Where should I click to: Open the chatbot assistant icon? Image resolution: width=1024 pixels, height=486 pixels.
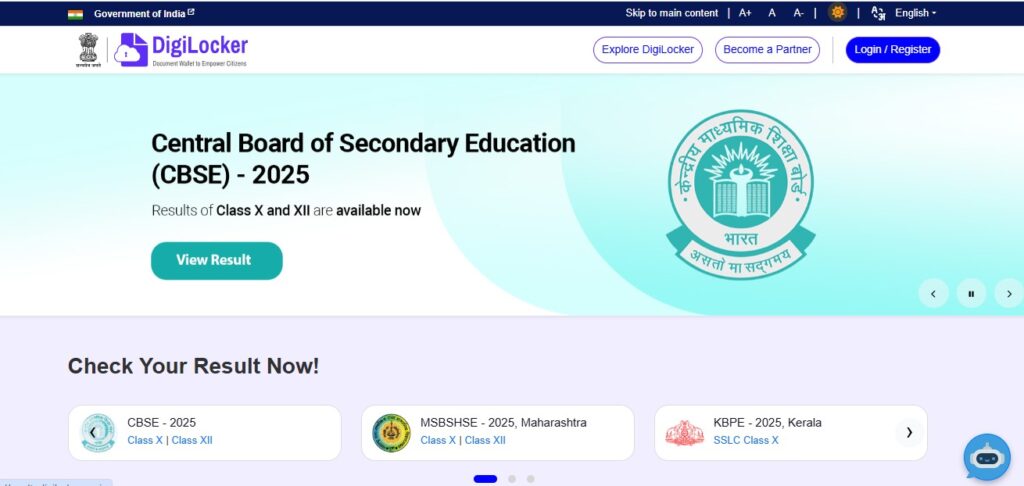tap(986, 458)
